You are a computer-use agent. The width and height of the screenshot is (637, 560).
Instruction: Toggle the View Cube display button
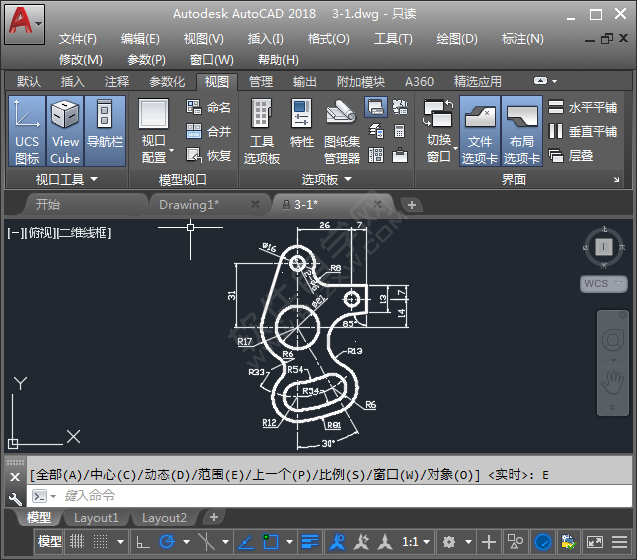pyautogui.click(x=65, y=131)
